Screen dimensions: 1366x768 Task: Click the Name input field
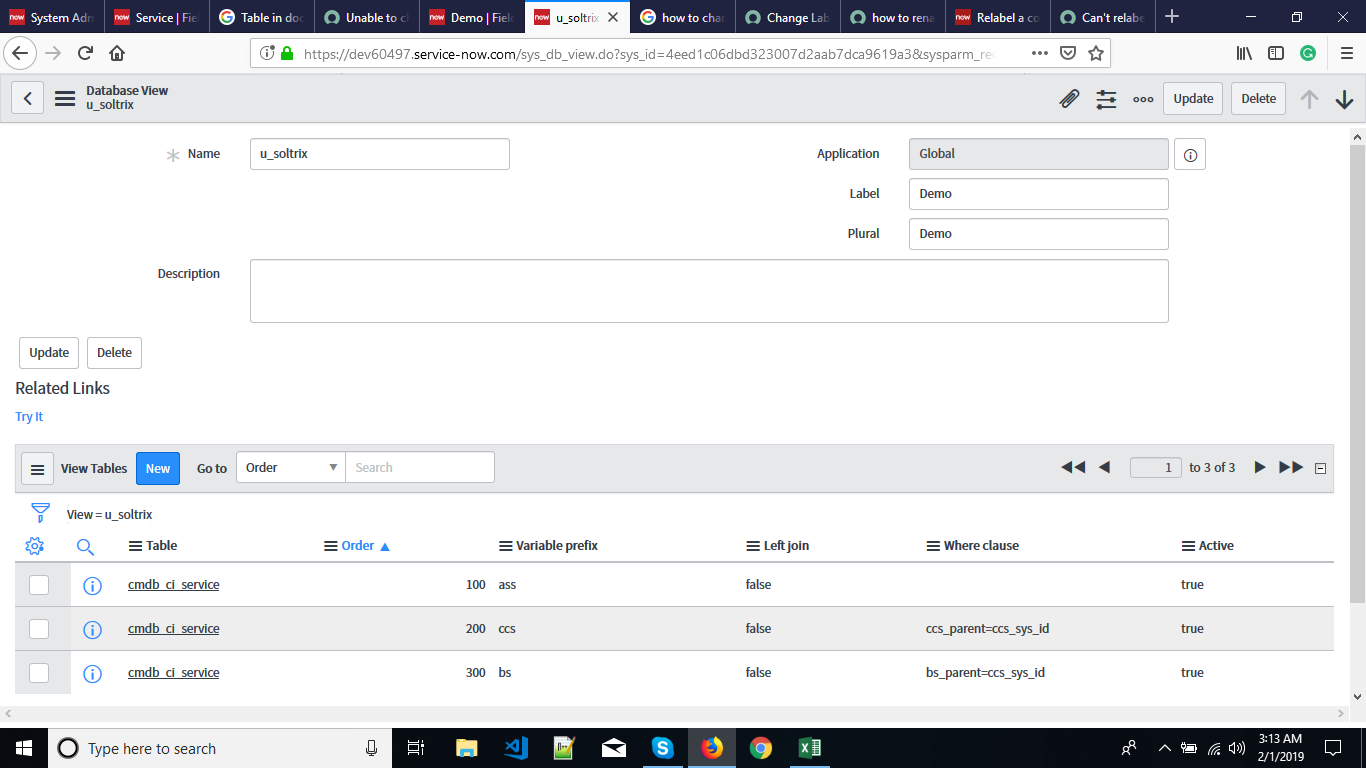(380, 154)
